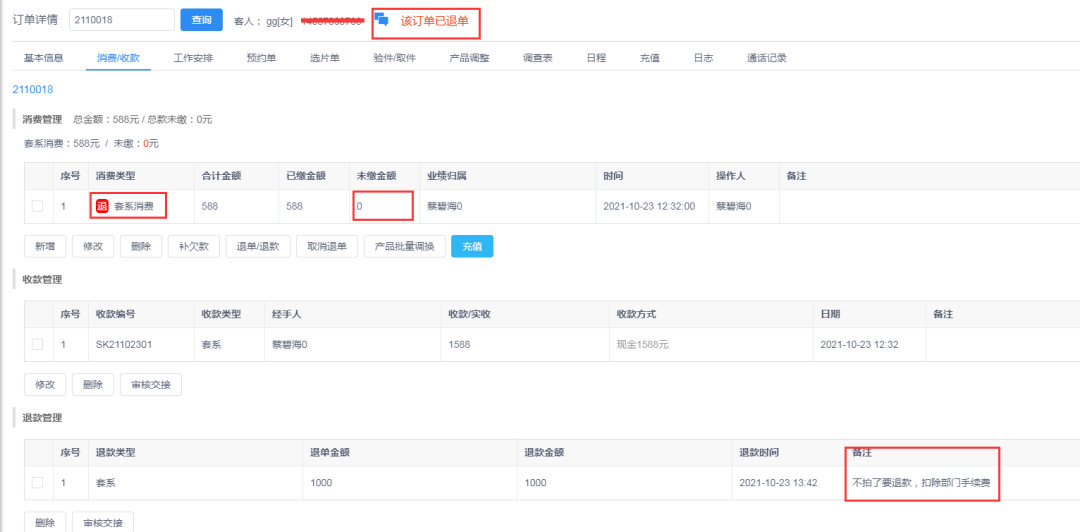
Task: Click 删除 under the 收款管理 table
Action: 93,385
